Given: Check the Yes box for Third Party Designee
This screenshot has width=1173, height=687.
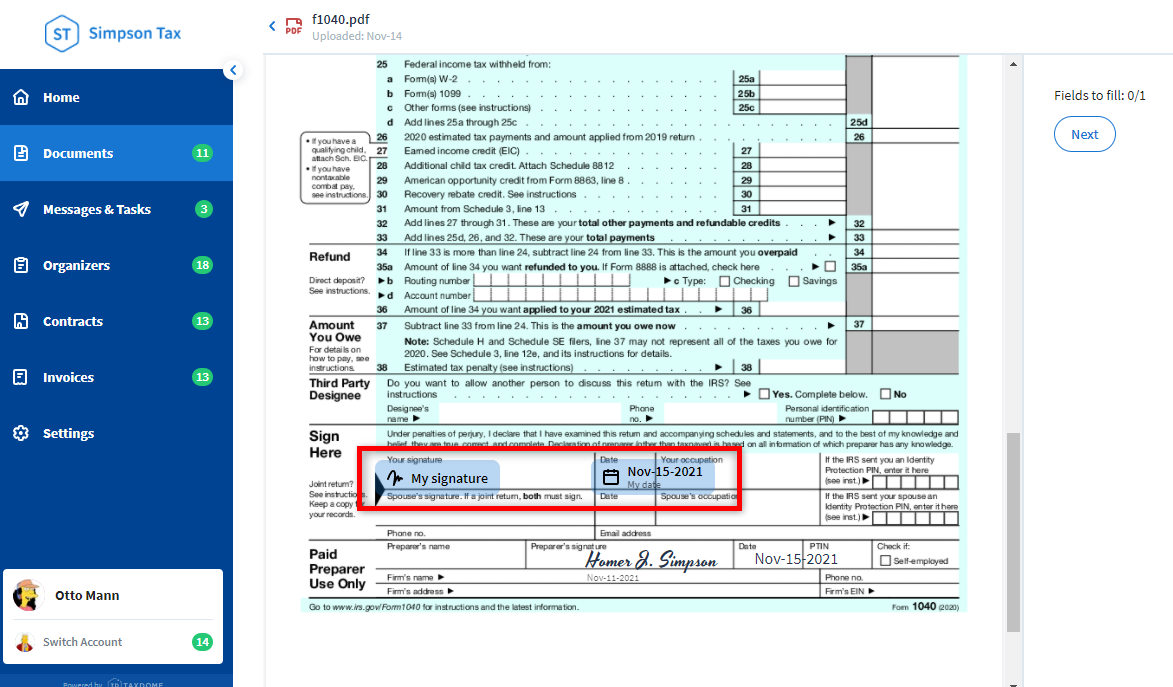Looking at the screenshot, I should pyautogui.click(x=764, y=392).
